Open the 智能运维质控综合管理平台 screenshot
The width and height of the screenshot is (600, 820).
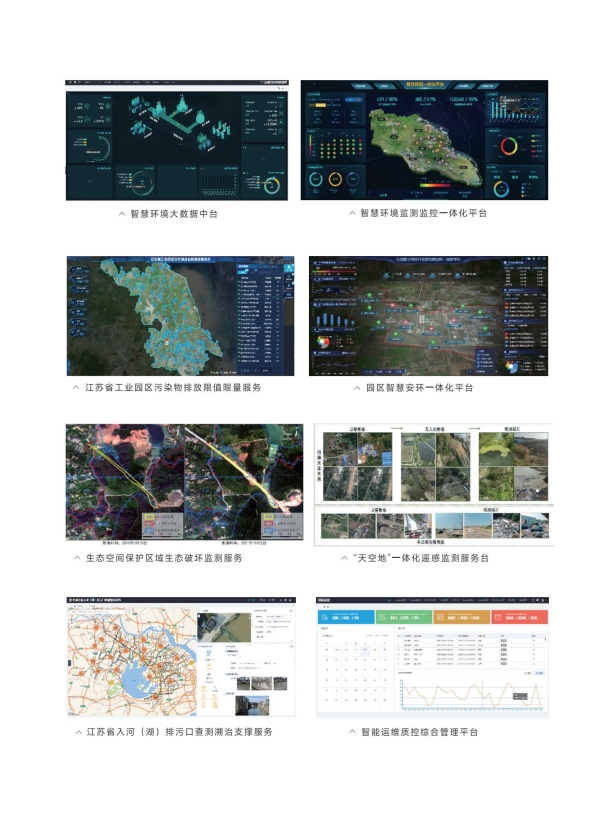(x=432, y=657)
